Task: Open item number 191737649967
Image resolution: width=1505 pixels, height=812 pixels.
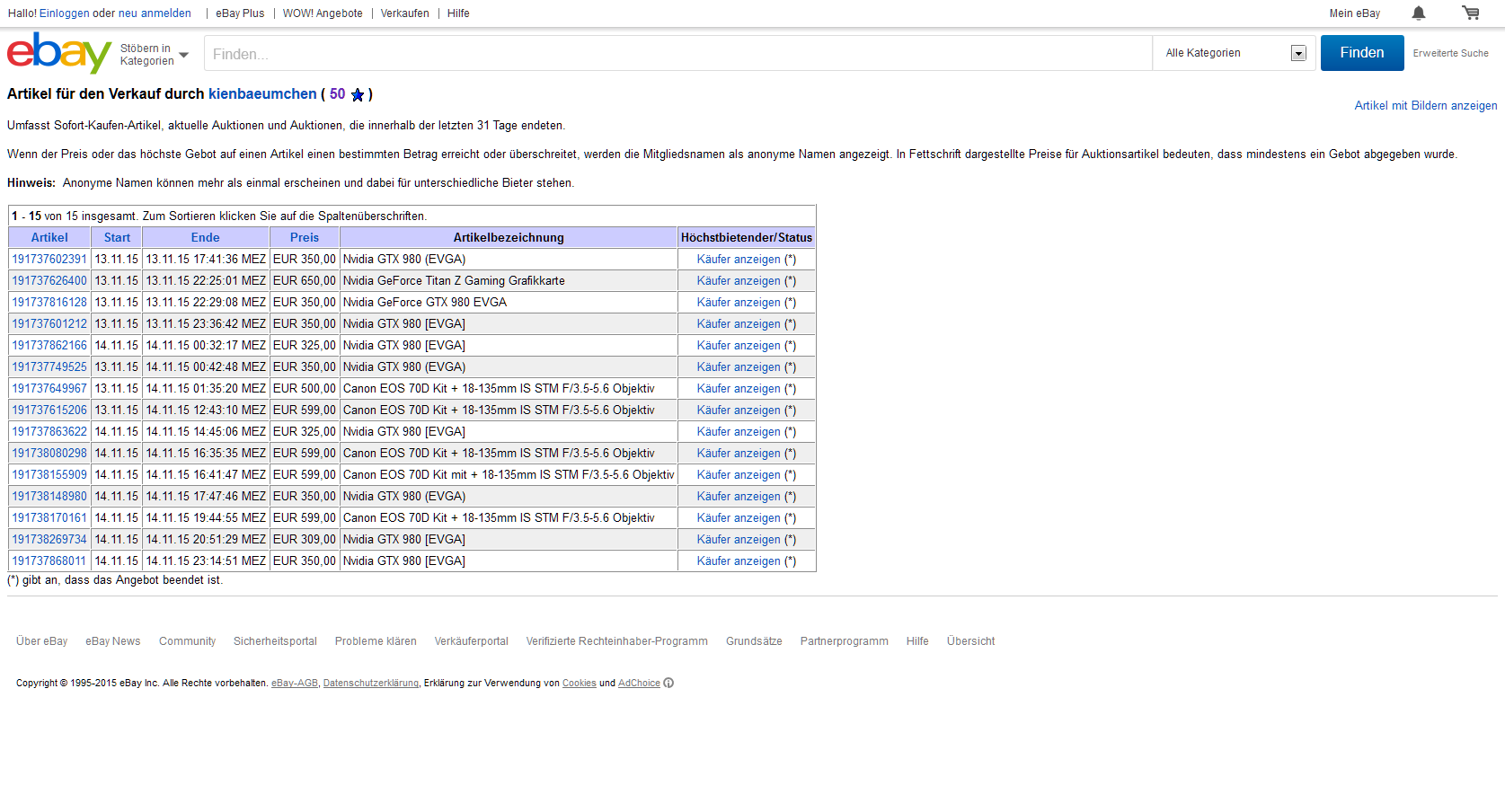Action: (49, 388)
